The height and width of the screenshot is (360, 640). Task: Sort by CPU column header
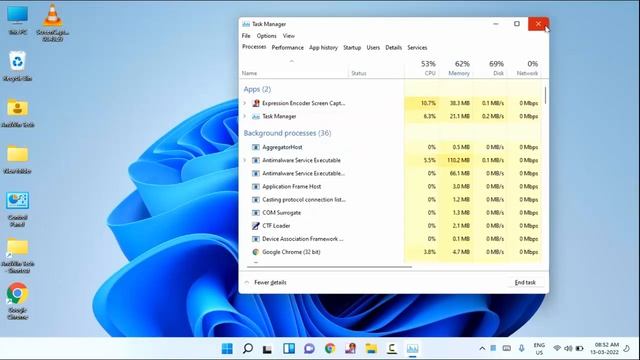422,68
